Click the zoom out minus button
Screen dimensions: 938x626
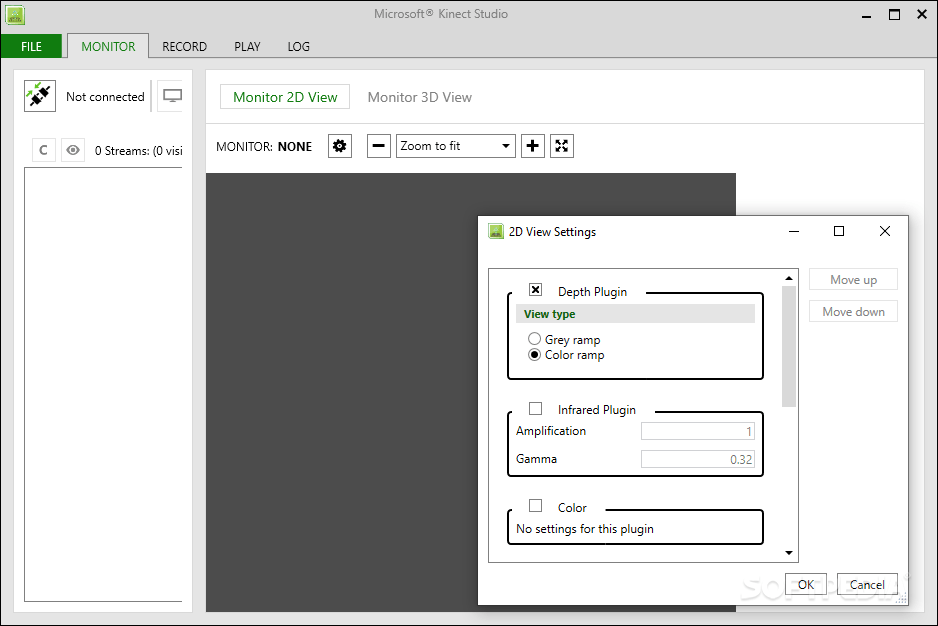379,146
